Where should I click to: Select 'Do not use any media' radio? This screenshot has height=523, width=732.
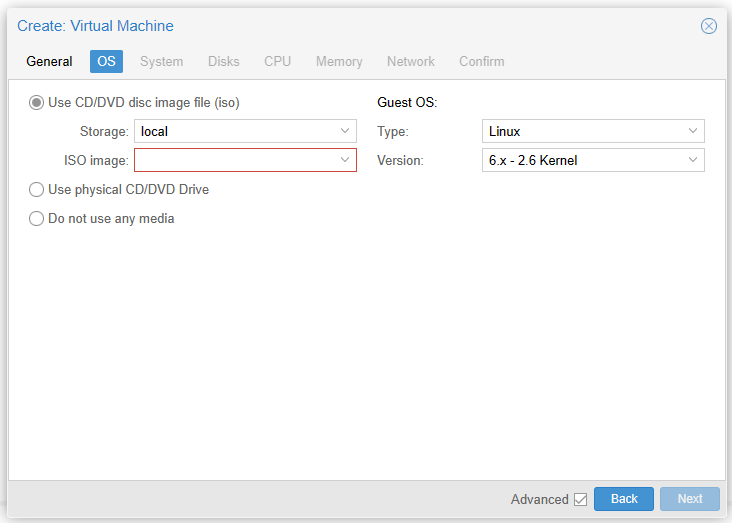37,218
